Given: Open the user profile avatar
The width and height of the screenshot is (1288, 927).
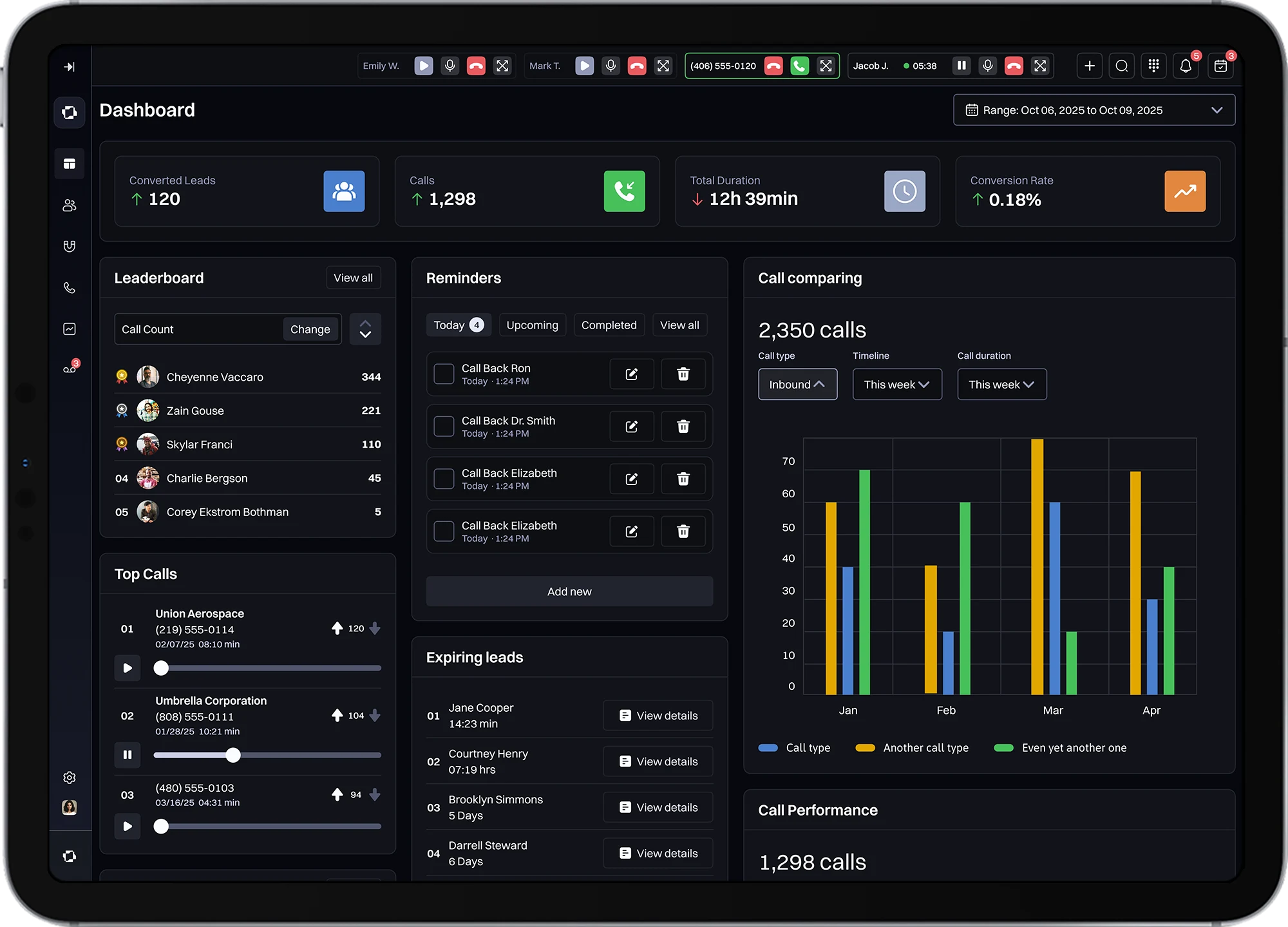Looking at the screenshot, I should tap(70, 807).
